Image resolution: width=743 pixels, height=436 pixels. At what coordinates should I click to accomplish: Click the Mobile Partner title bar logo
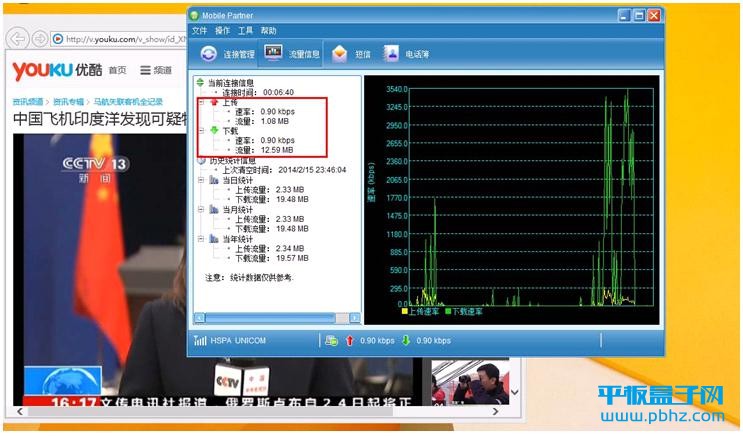pos(194,15)
